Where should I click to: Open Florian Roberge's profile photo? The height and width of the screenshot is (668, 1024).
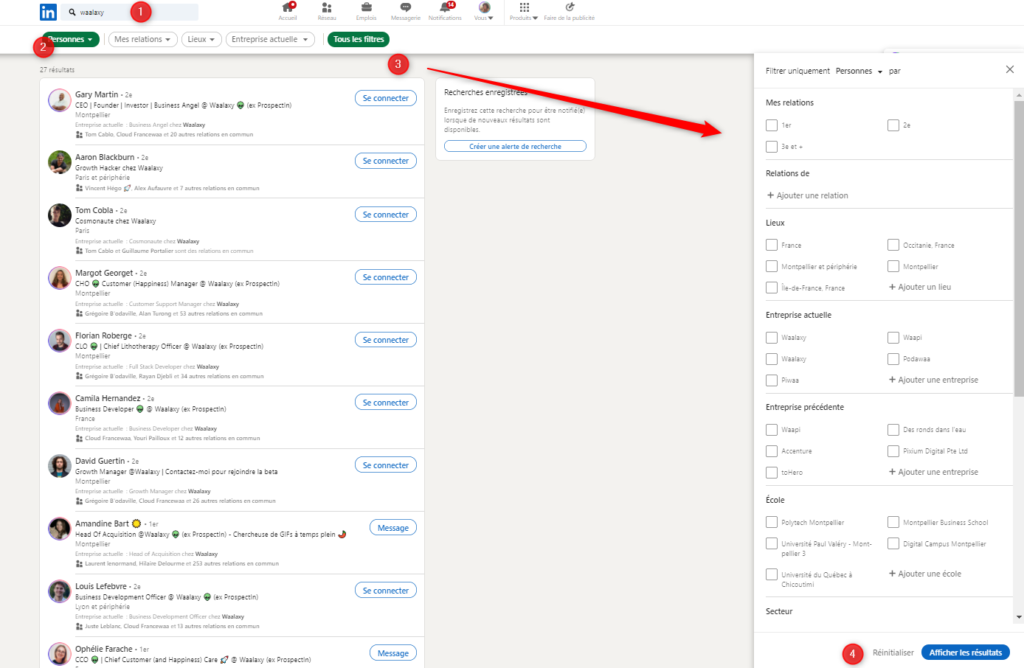(59, 341)
